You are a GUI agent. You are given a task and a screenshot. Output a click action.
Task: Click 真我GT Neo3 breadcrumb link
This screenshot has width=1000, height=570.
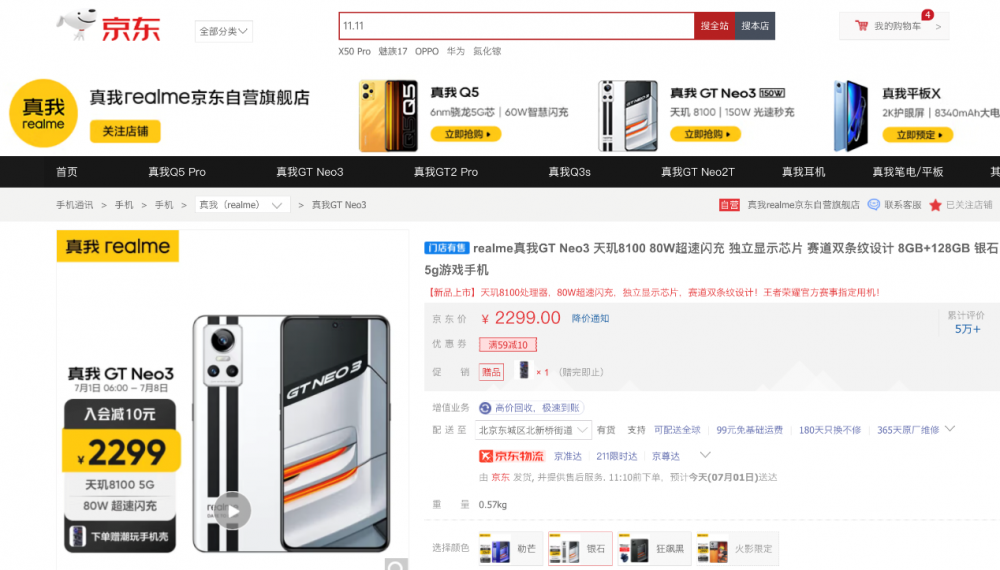click(x=339, y=205)
